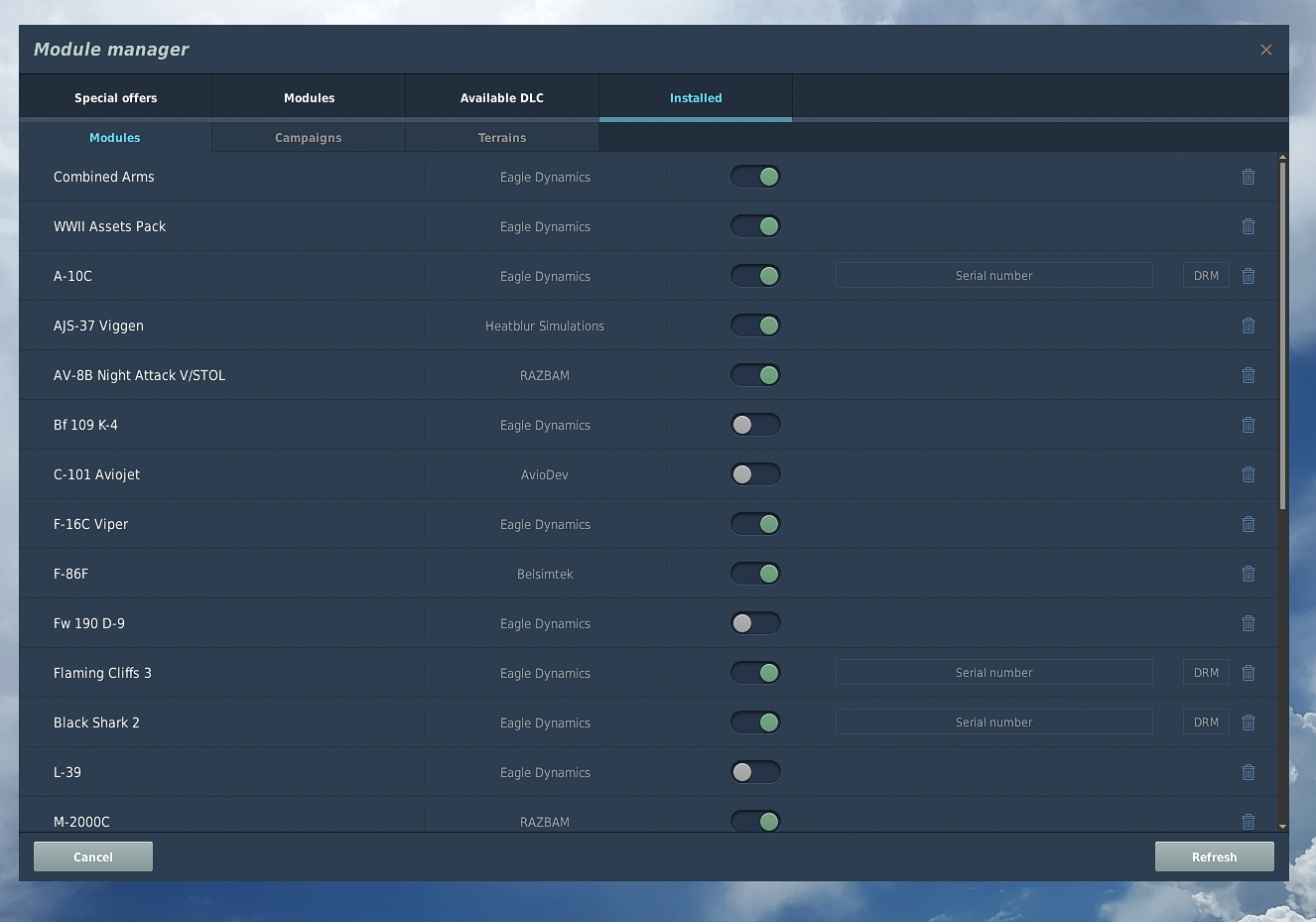
Task: Click RAZBAM label in AV-8B row
Action: (x=545, y=375)
